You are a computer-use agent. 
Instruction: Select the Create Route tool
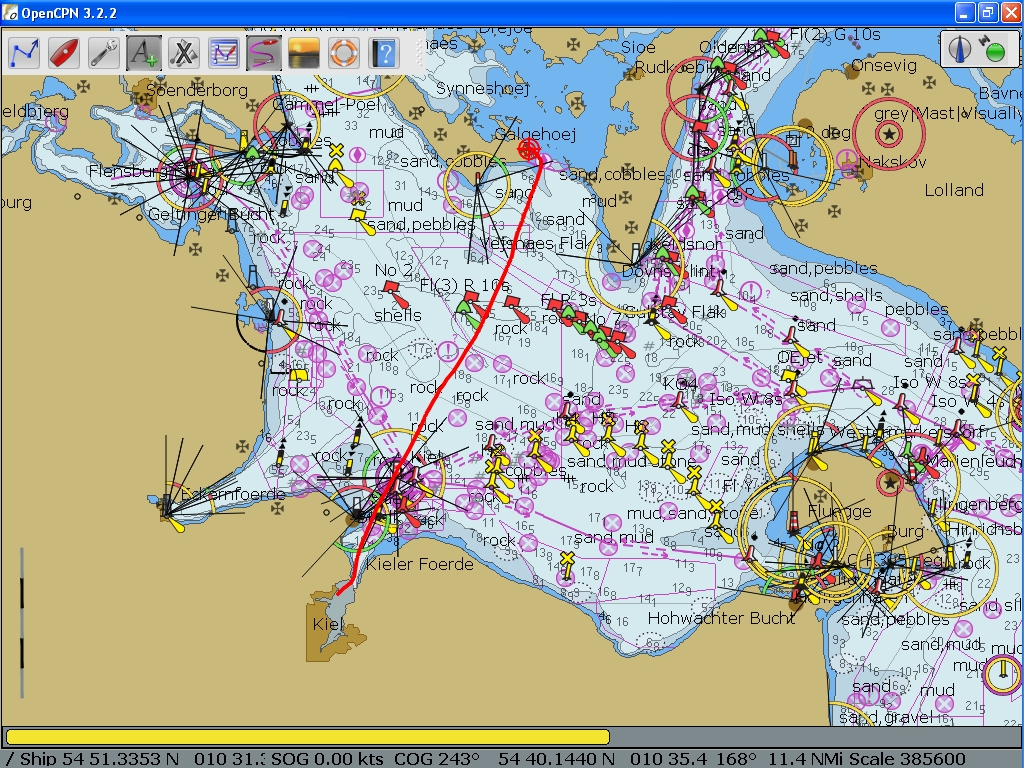click(x=24, y=53)
